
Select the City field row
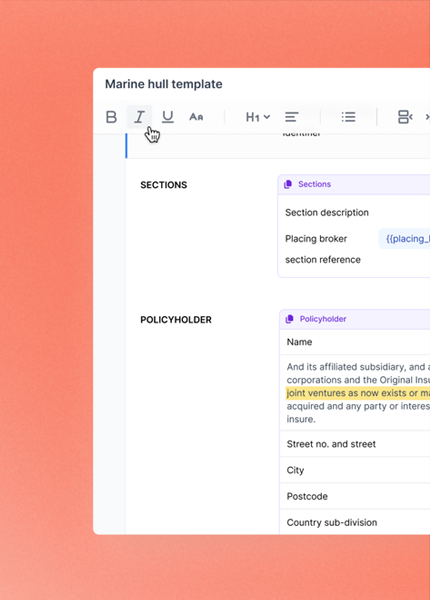point(355,470)
